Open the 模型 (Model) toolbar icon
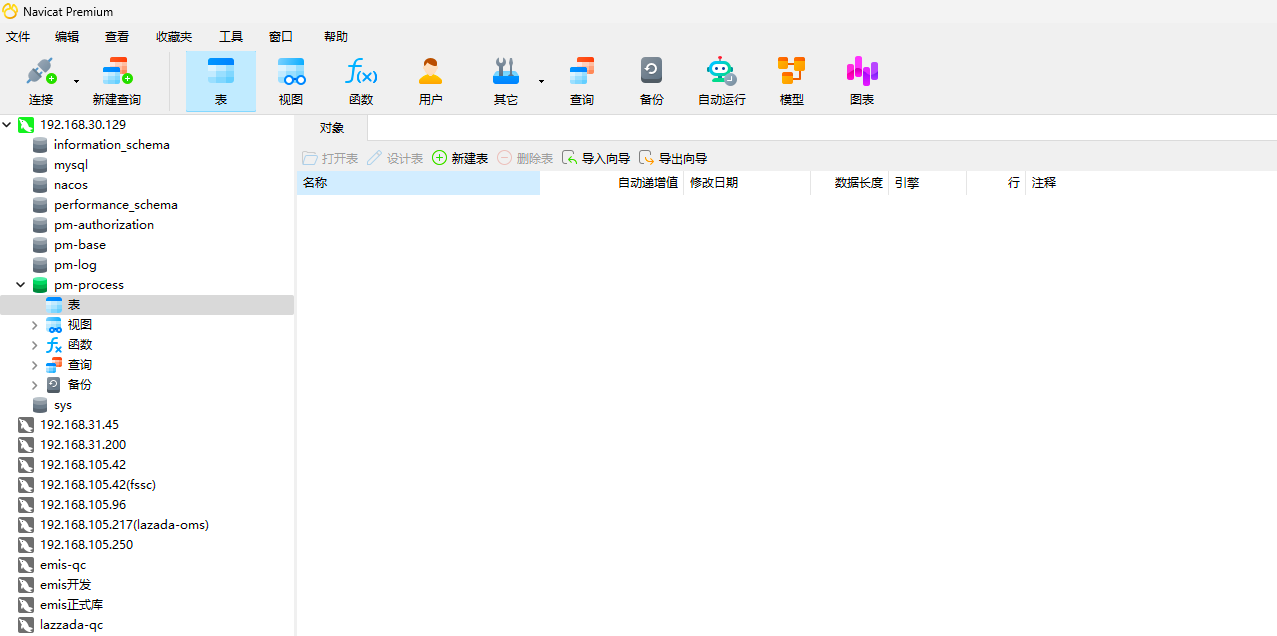The image size is (1277, 636). (x=792, y=81)
